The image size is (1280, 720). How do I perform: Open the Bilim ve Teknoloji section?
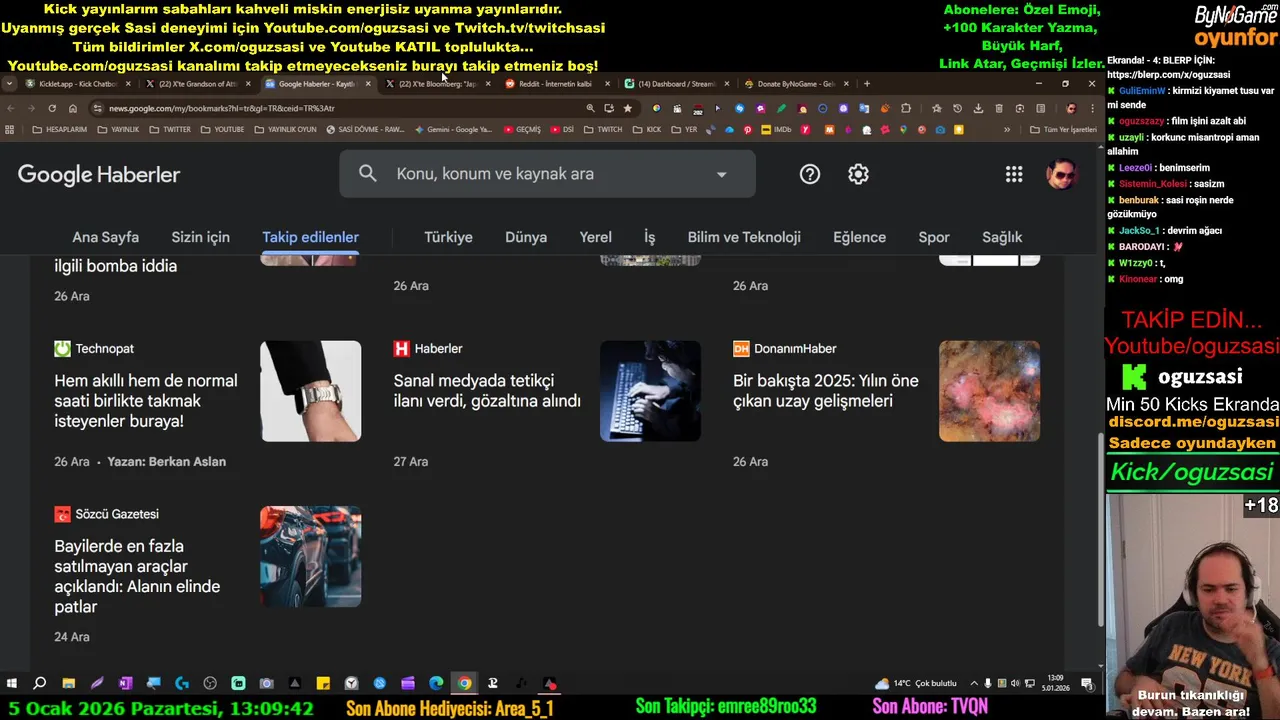coord(744,237)
